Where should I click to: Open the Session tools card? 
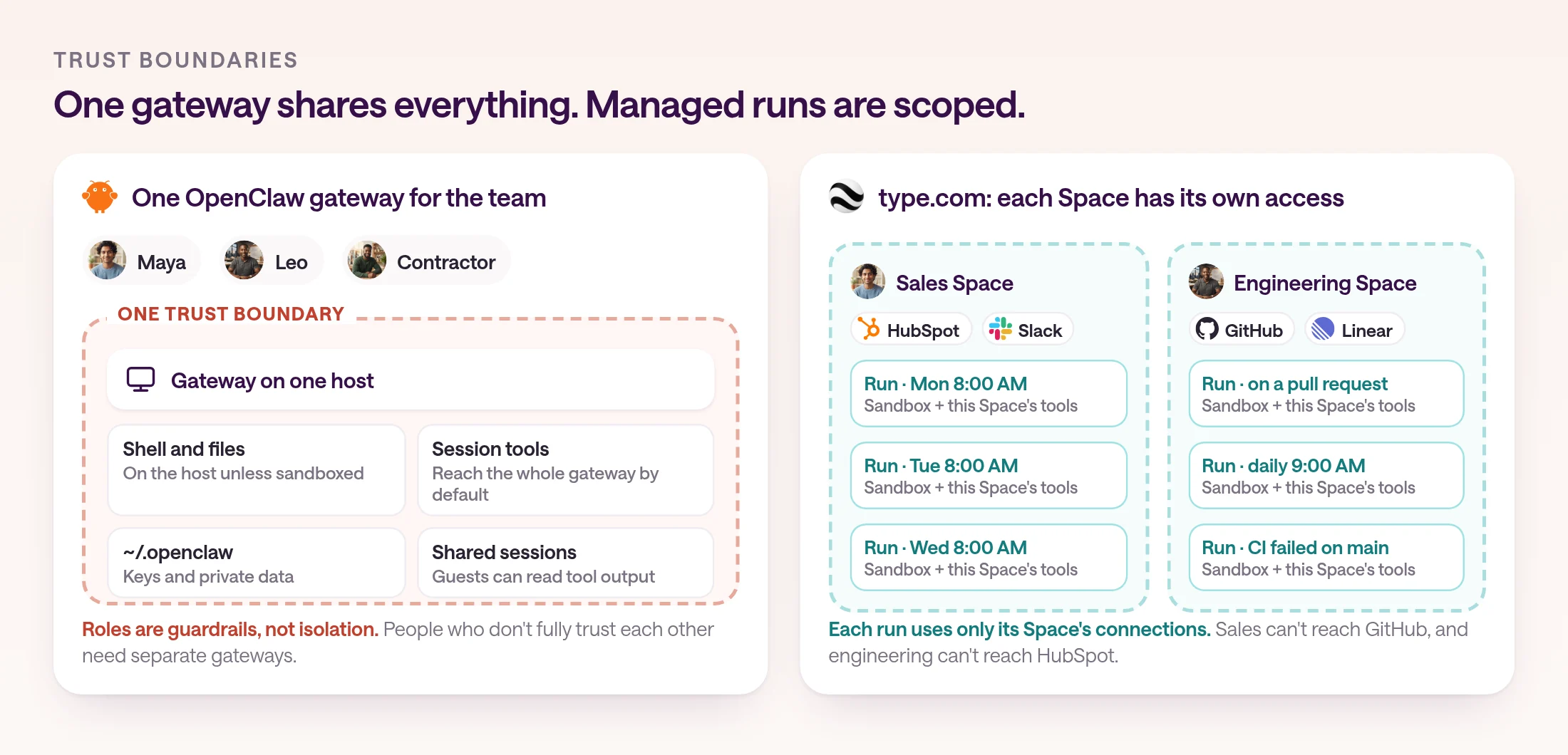tap(566, 469)
